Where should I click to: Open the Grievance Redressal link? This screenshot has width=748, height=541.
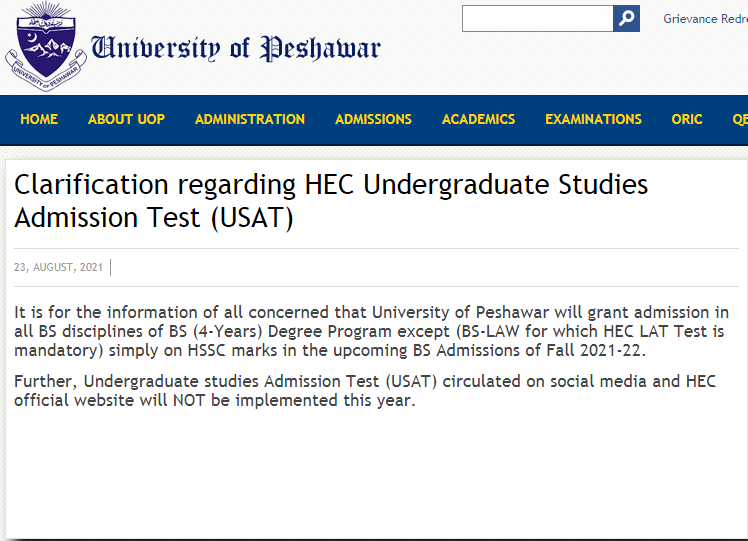click(x=706, y=19)
